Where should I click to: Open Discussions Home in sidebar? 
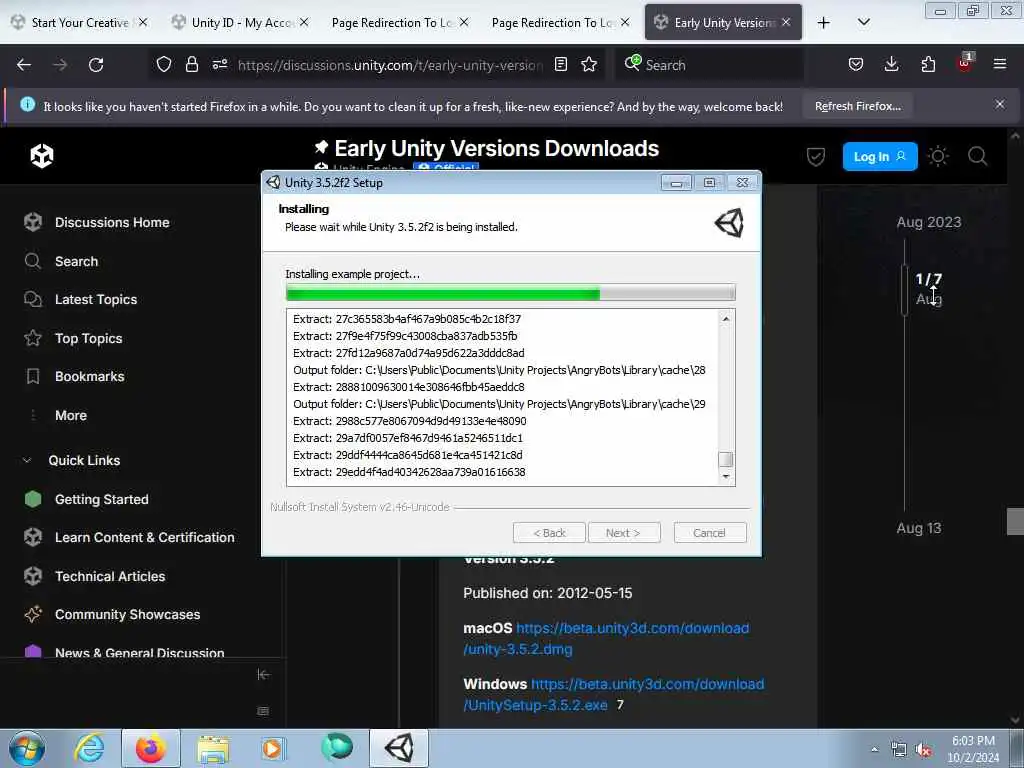[x=112, y=223]
